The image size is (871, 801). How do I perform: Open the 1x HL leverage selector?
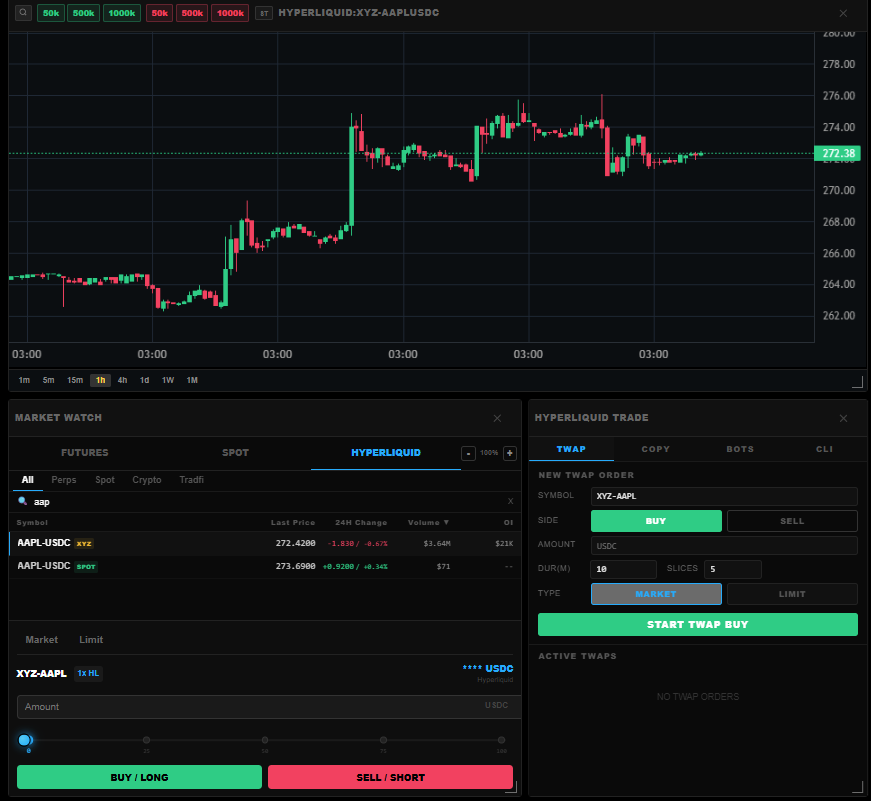[88, 673]
